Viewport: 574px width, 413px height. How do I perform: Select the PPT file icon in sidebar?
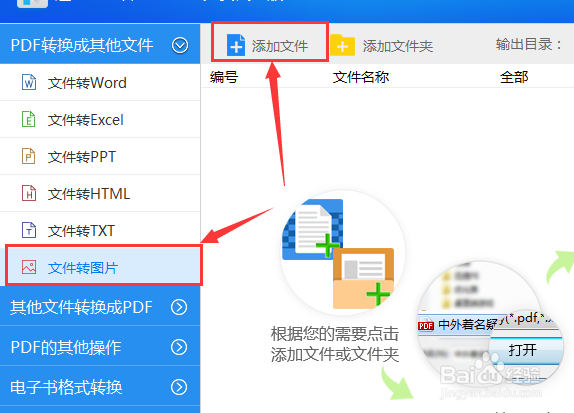[29, 156]
